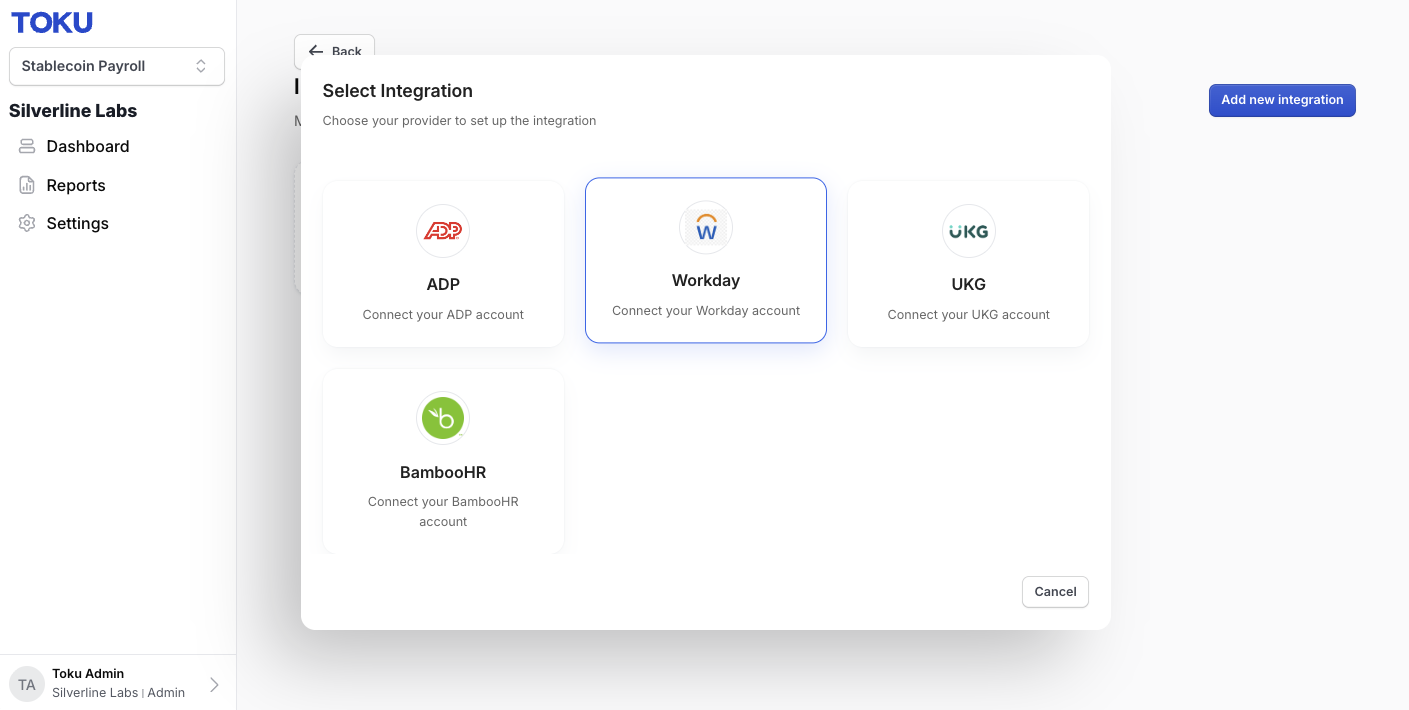Screen dimensions: 1409x710
Task: Click the 'Connect your Workday account' text
Action: (706, 311)
